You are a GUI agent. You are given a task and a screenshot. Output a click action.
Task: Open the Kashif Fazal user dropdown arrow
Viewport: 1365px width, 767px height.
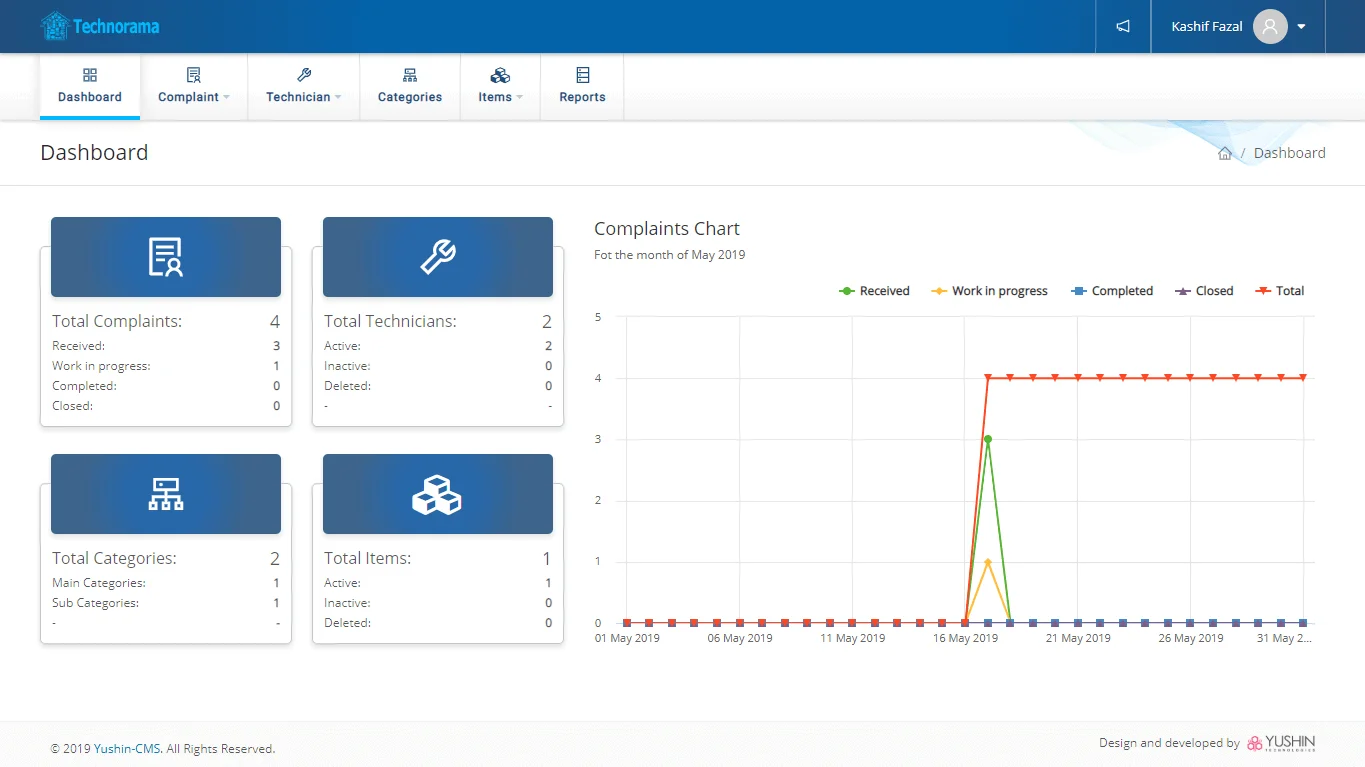coord(1301,27)
